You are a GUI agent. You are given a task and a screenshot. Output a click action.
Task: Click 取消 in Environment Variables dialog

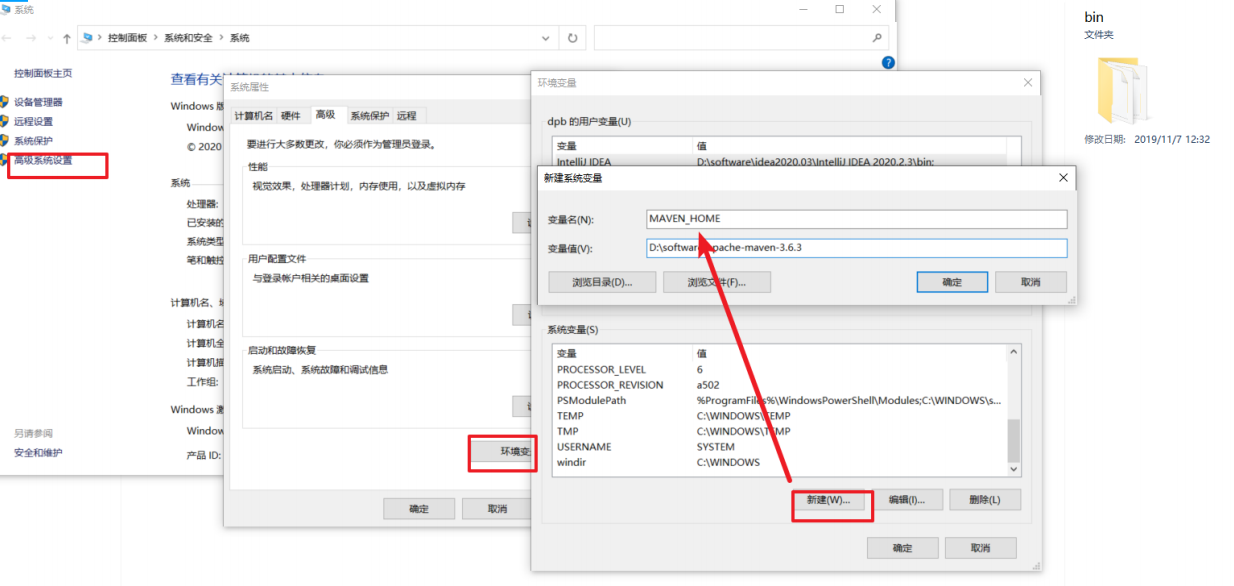pyautogui.click(x=981, y=548)
